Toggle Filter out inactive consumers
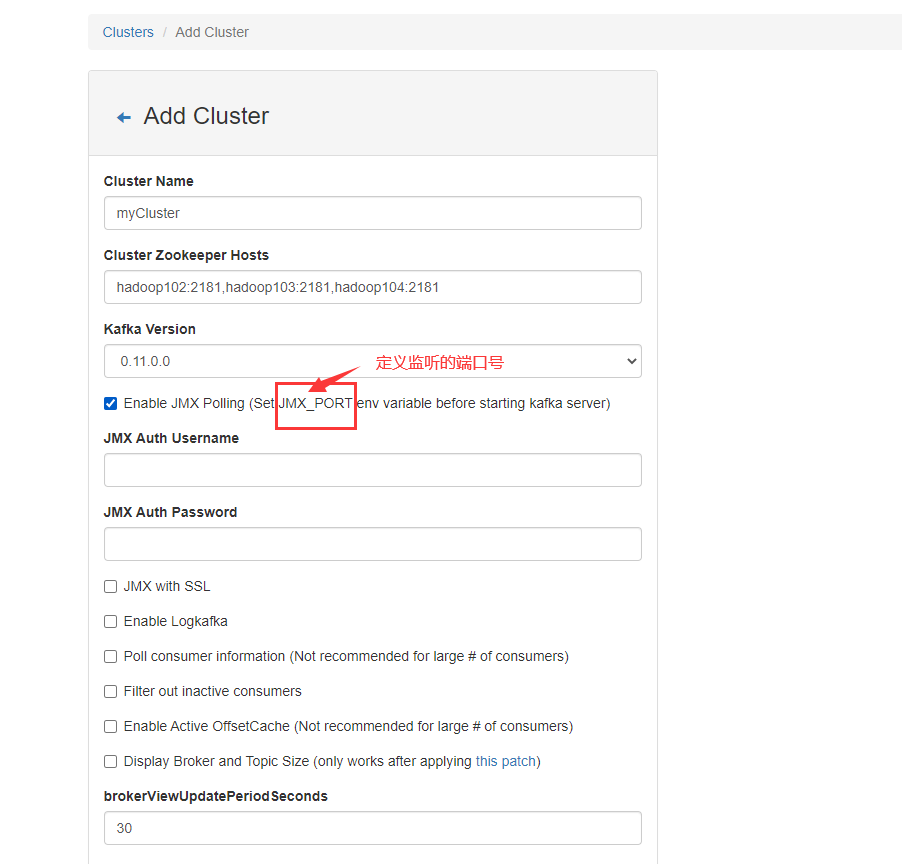Screen dimensions: 902x864 click(110, 691)
